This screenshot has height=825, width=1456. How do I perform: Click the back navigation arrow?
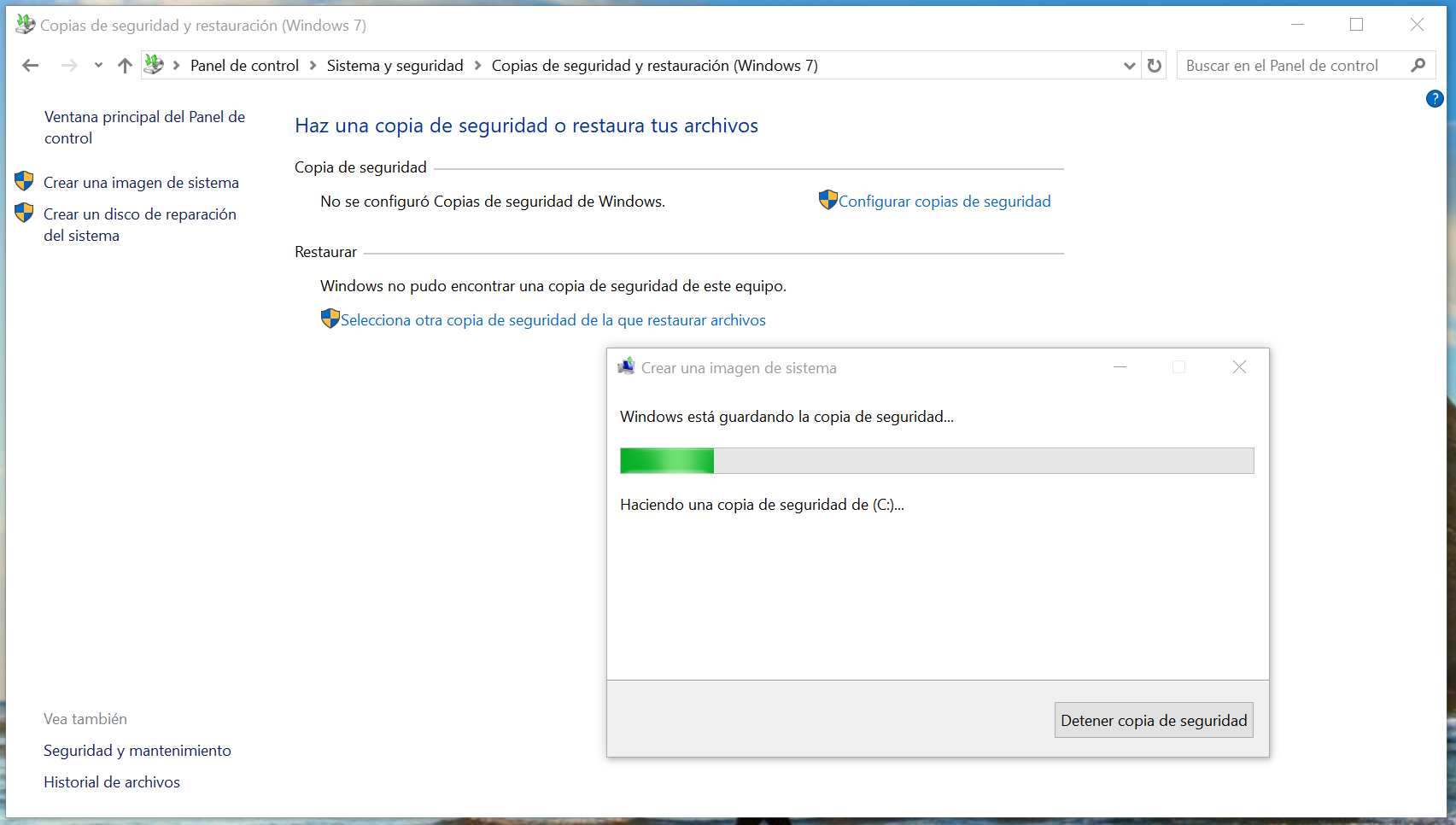[x=31, y=66]
